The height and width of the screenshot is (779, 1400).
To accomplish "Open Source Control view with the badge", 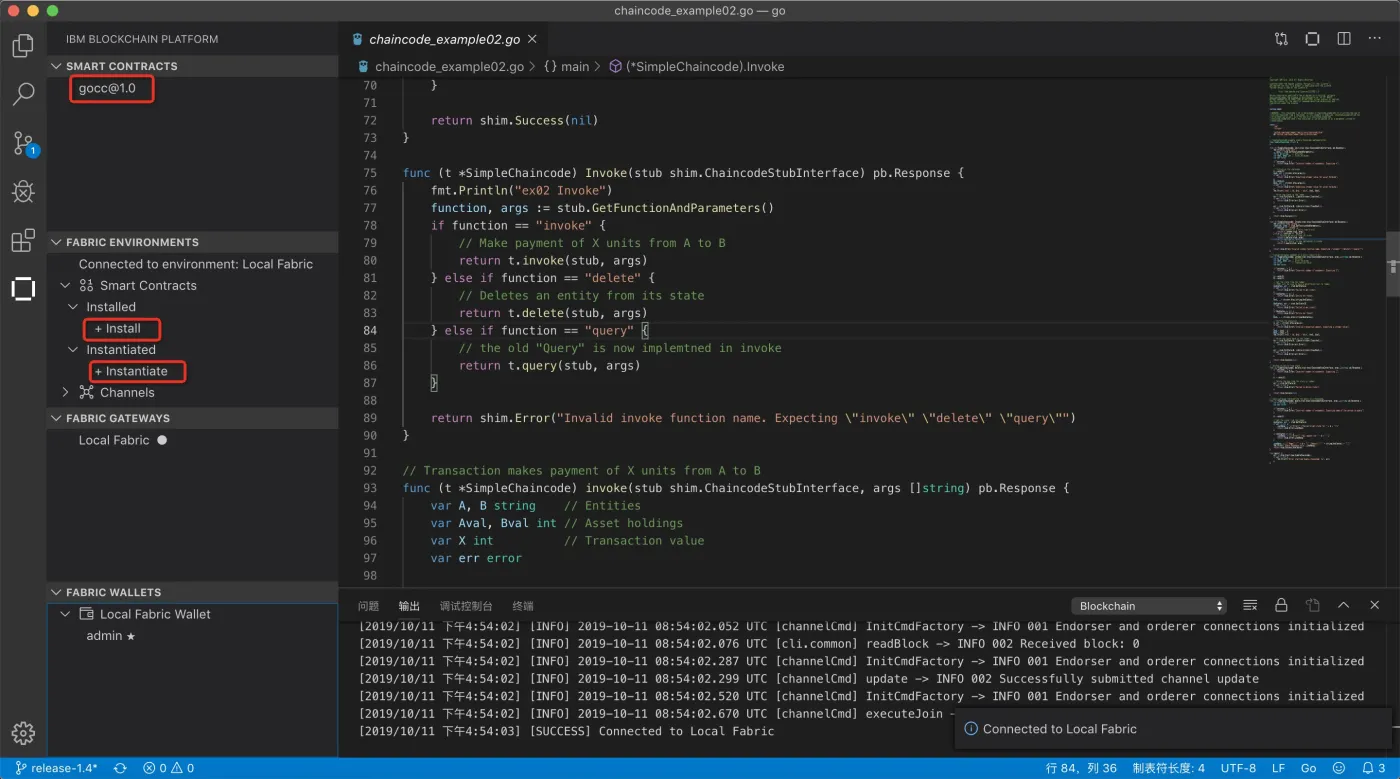I will pyautogui.click(x=23, y=143).
